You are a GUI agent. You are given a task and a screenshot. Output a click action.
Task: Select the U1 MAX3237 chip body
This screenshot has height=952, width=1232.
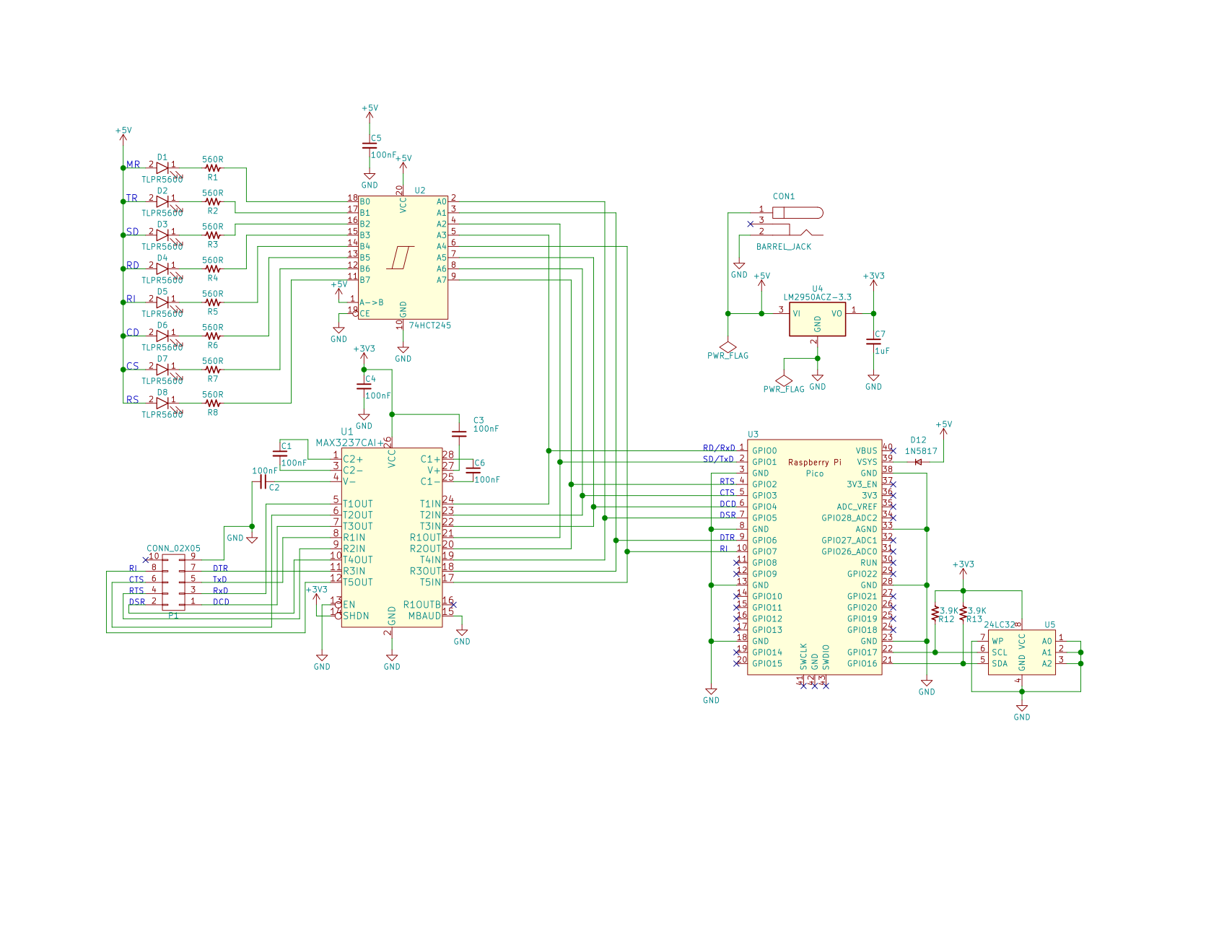[x=392, y=537]
